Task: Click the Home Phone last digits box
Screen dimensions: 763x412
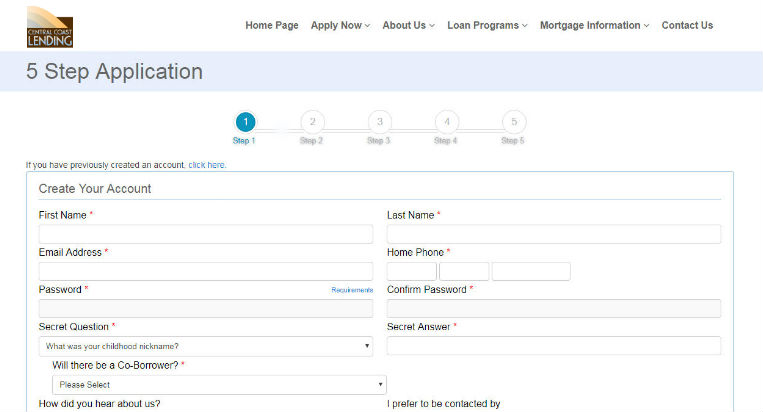Action: coord(531,271)
